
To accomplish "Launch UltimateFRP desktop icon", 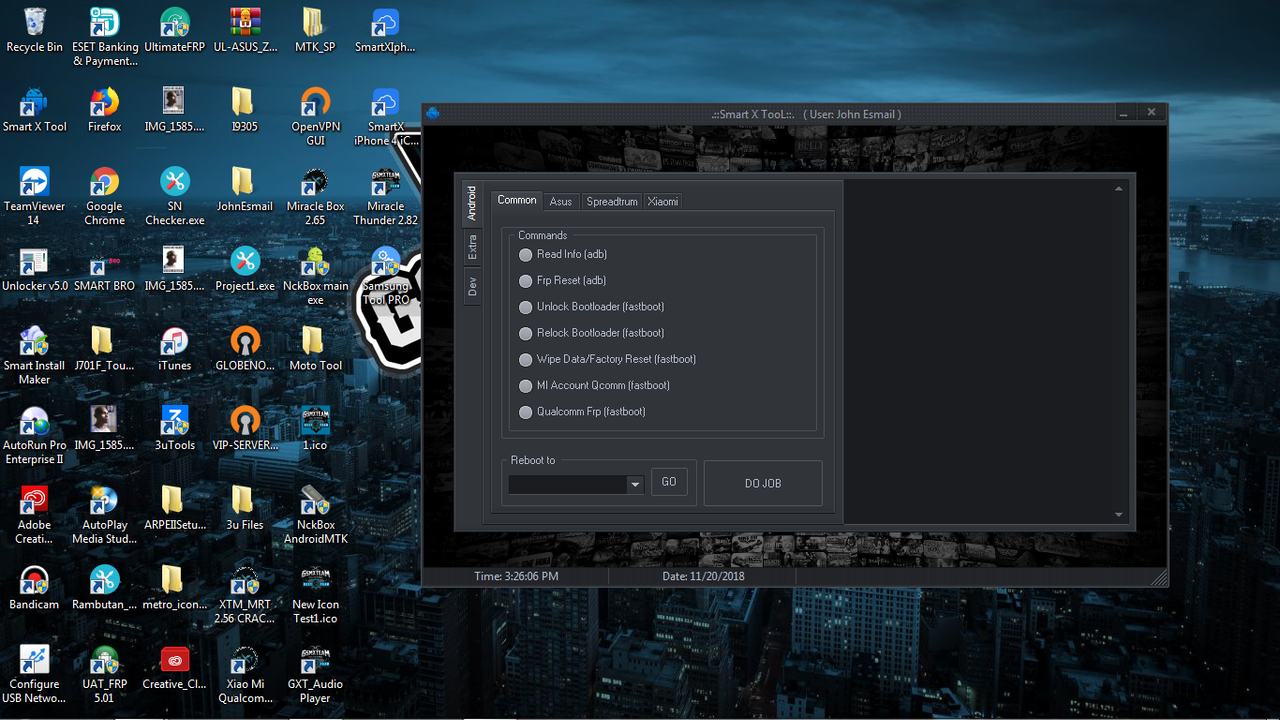I will pos(175,30).
